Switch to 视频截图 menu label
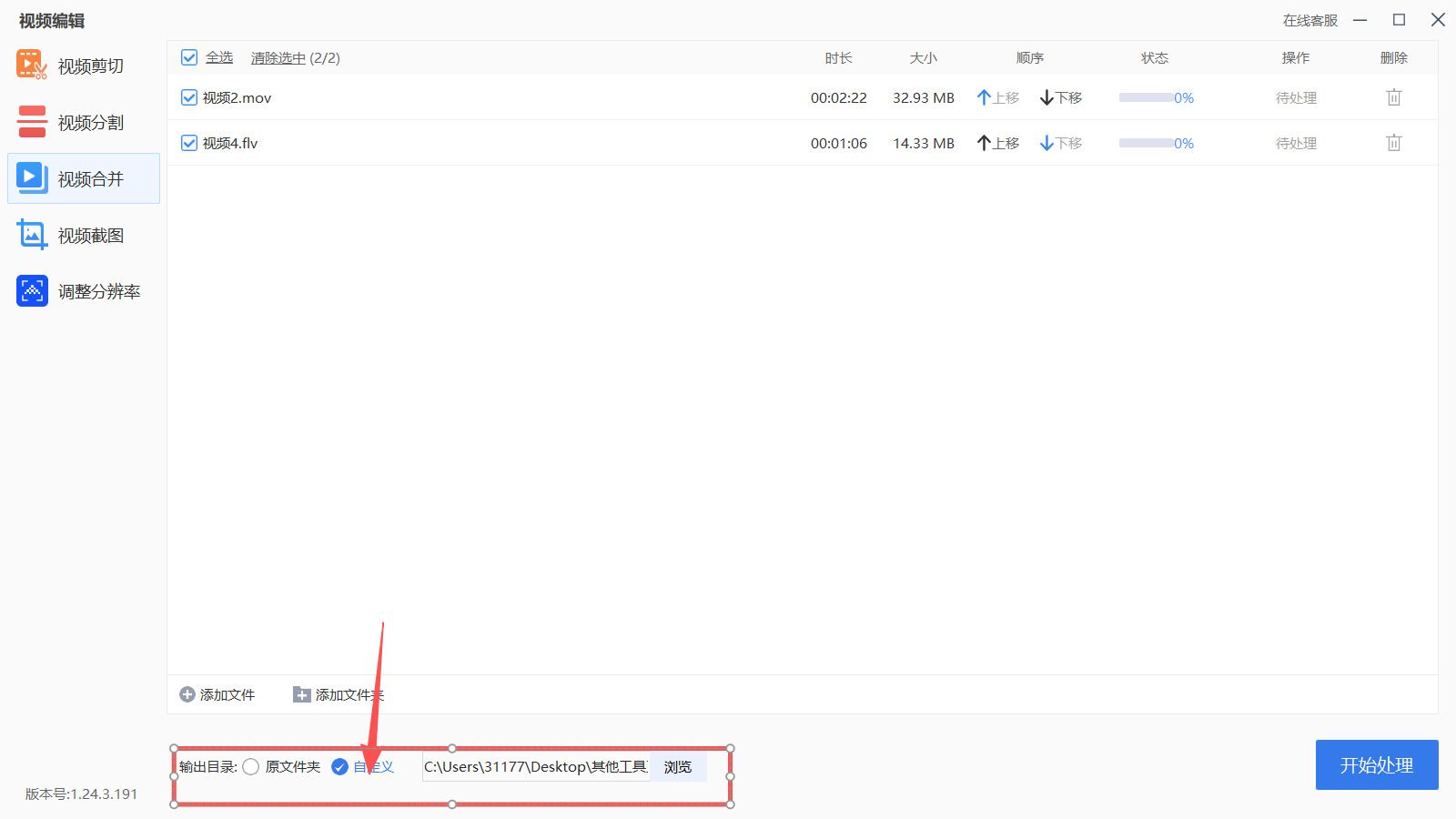1456x819 pixels. 91,236
